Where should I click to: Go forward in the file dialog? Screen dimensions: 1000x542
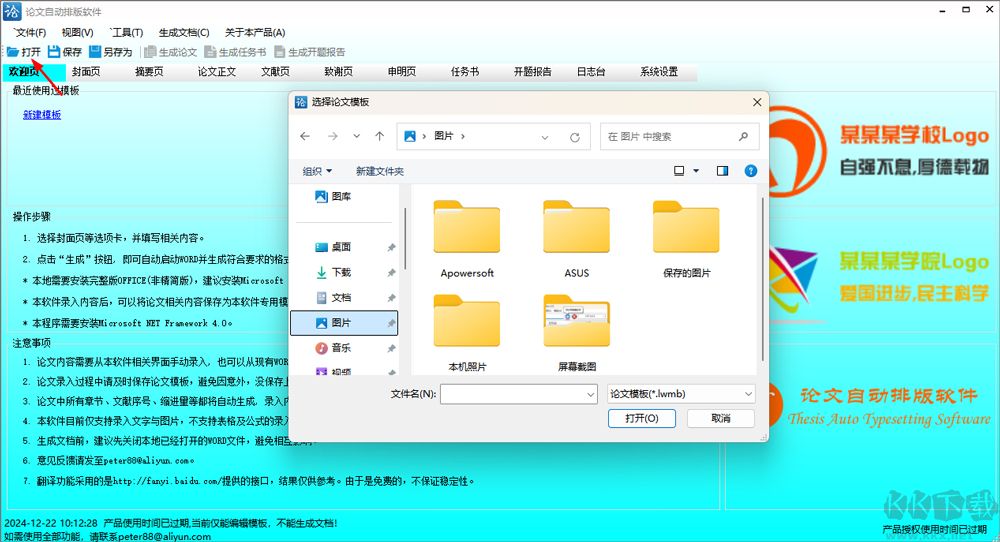[333, 136]
